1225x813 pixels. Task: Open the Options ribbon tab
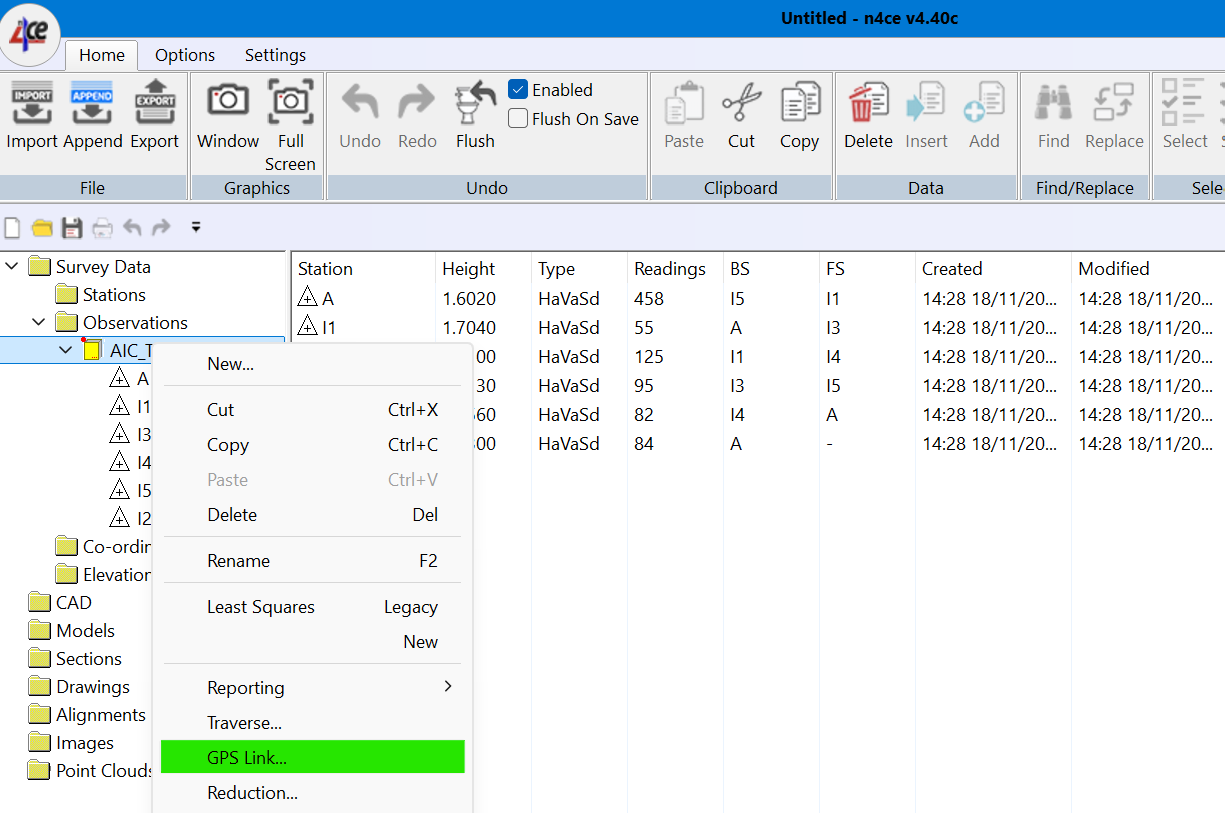(185, 55)
